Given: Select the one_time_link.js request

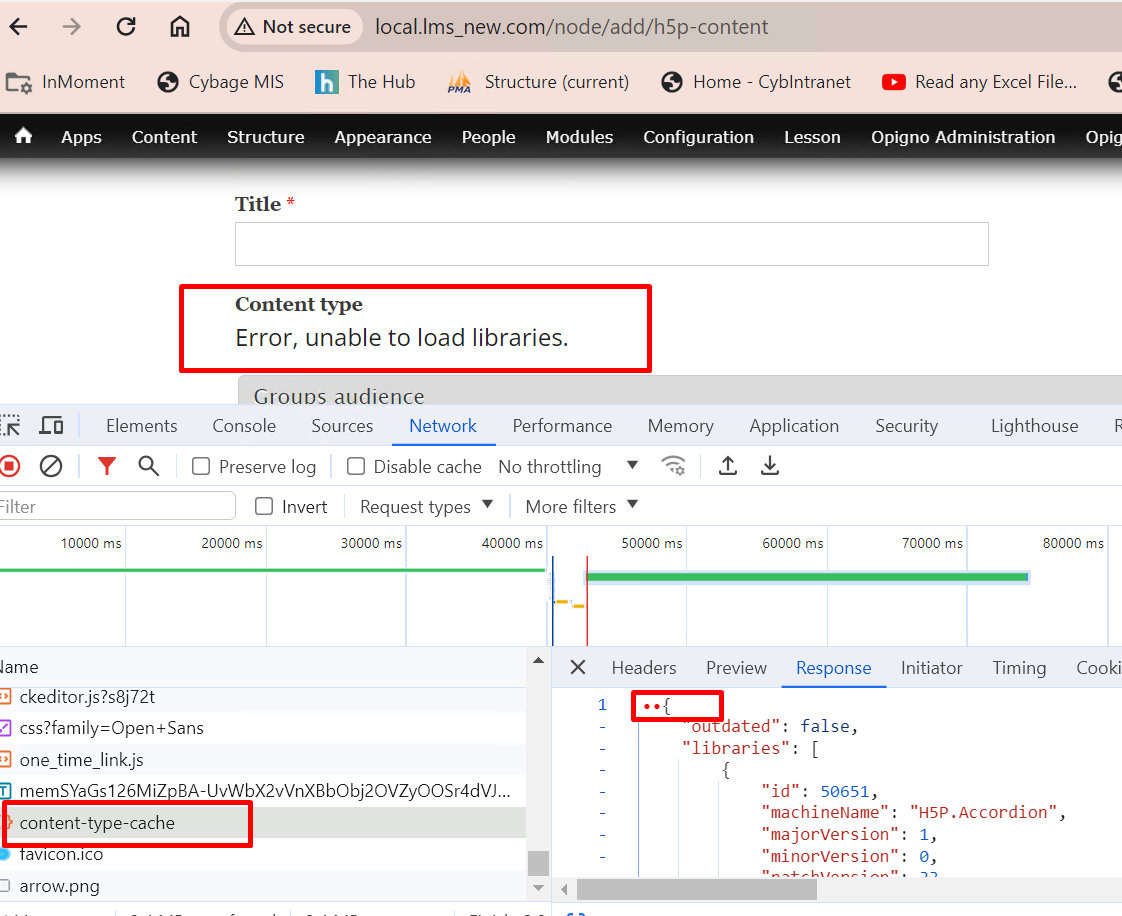Looking at the screenshot, I should click(263, 760).
